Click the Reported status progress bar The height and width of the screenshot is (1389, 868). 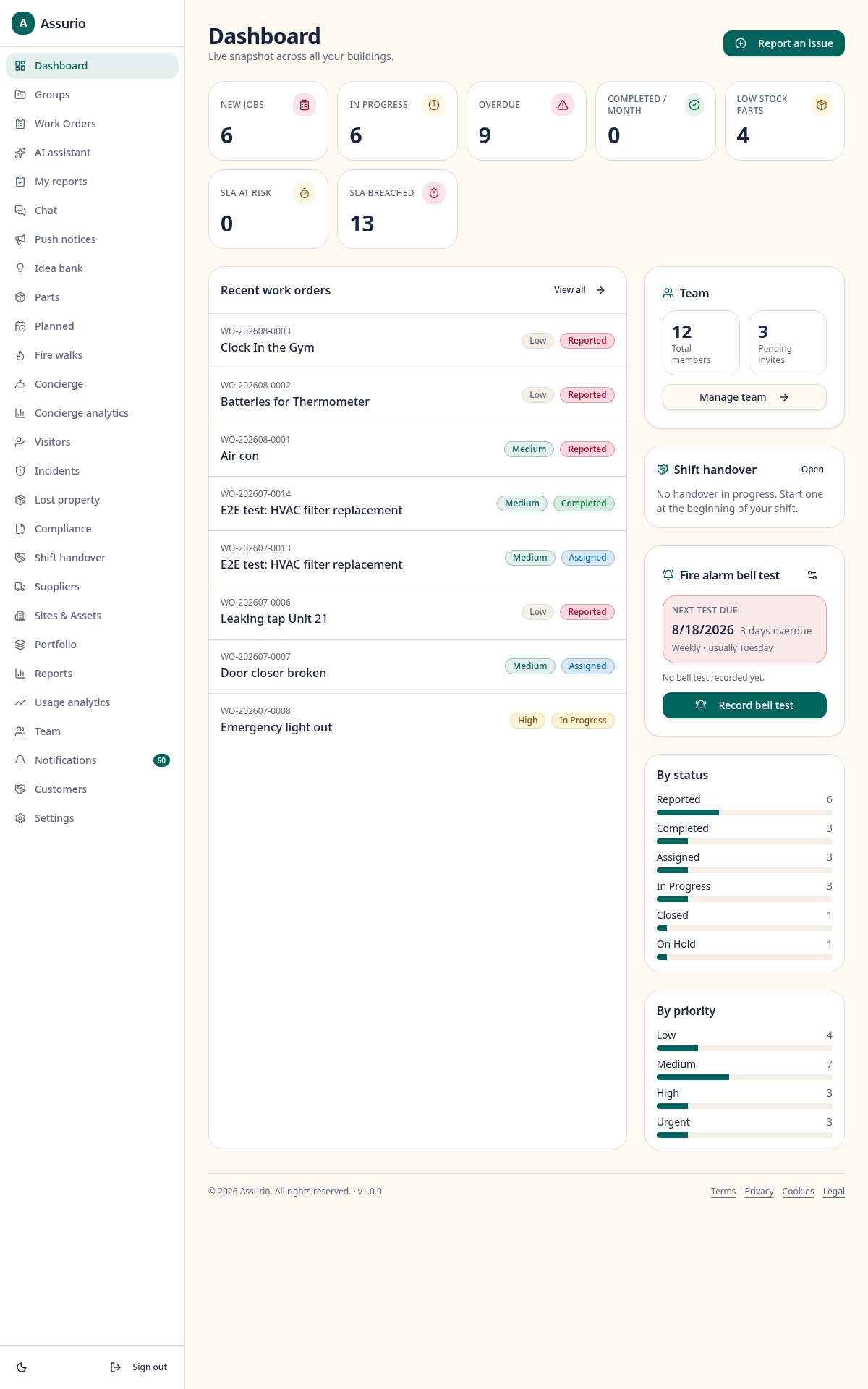744,812
